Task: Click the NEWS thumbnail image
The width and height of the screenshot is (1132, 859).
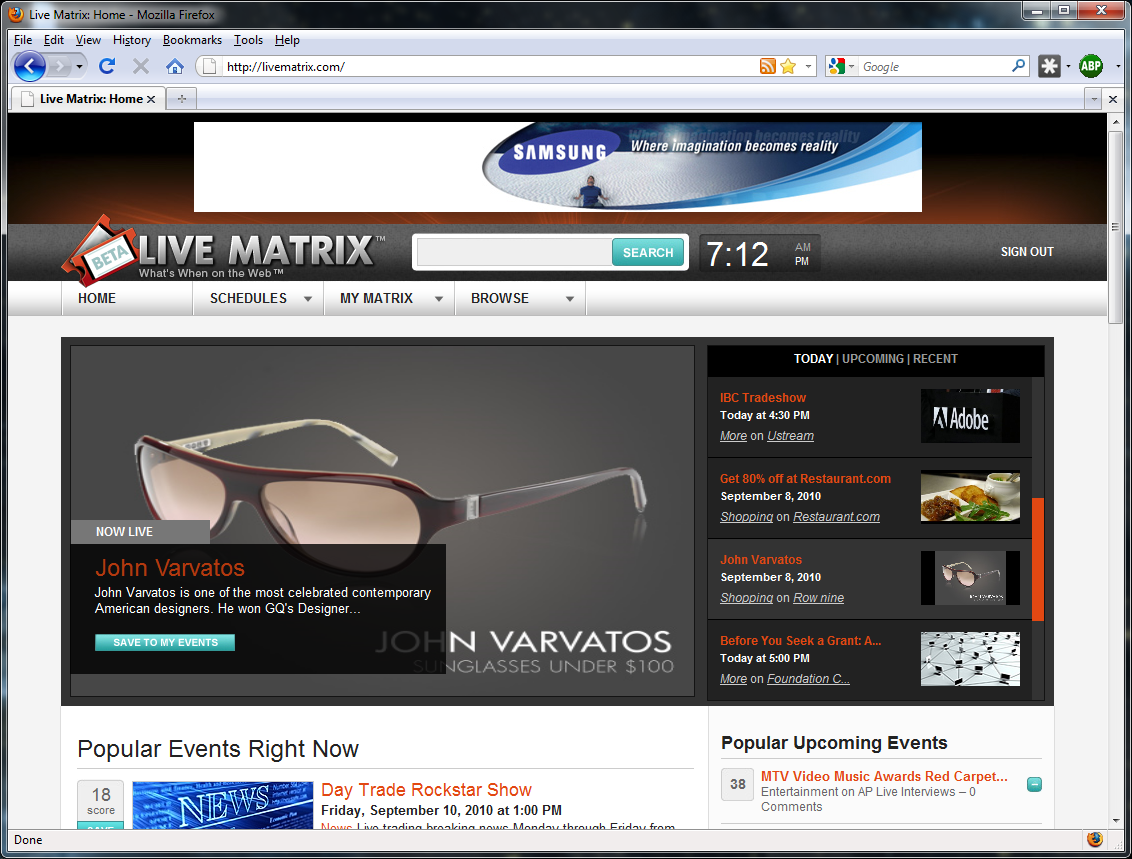Action: pos(222,805)
